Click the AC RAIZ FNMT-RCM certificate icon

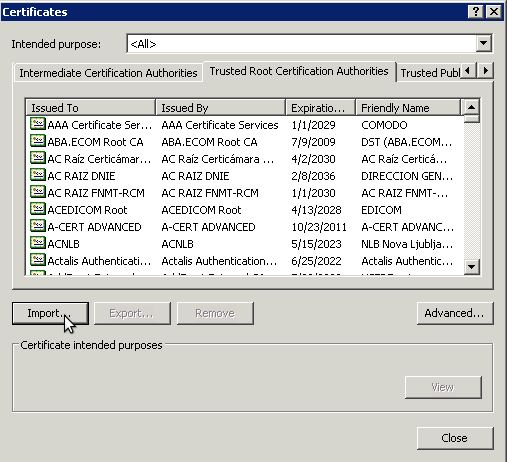38,192
